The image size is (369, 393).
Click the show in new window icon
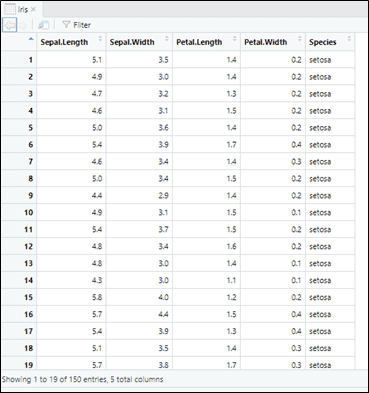(43, 25)
